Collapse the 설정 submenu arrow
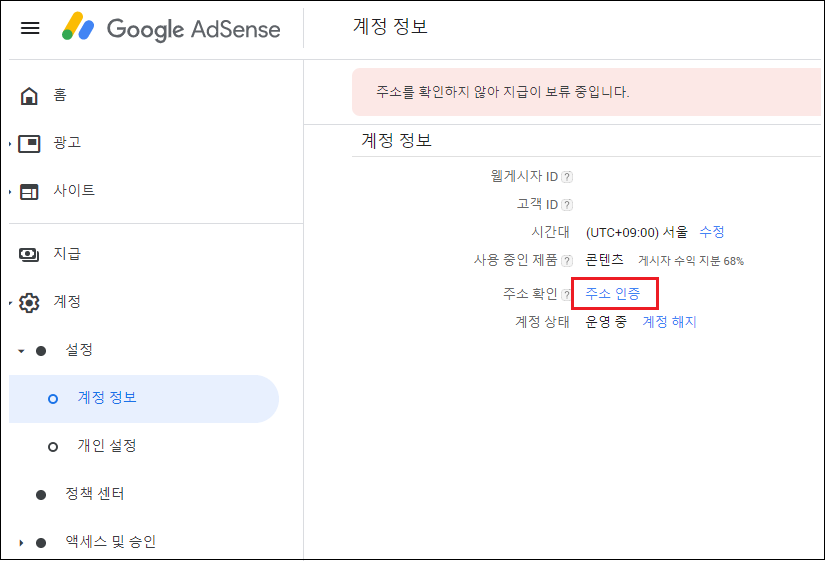 point(21,351)
